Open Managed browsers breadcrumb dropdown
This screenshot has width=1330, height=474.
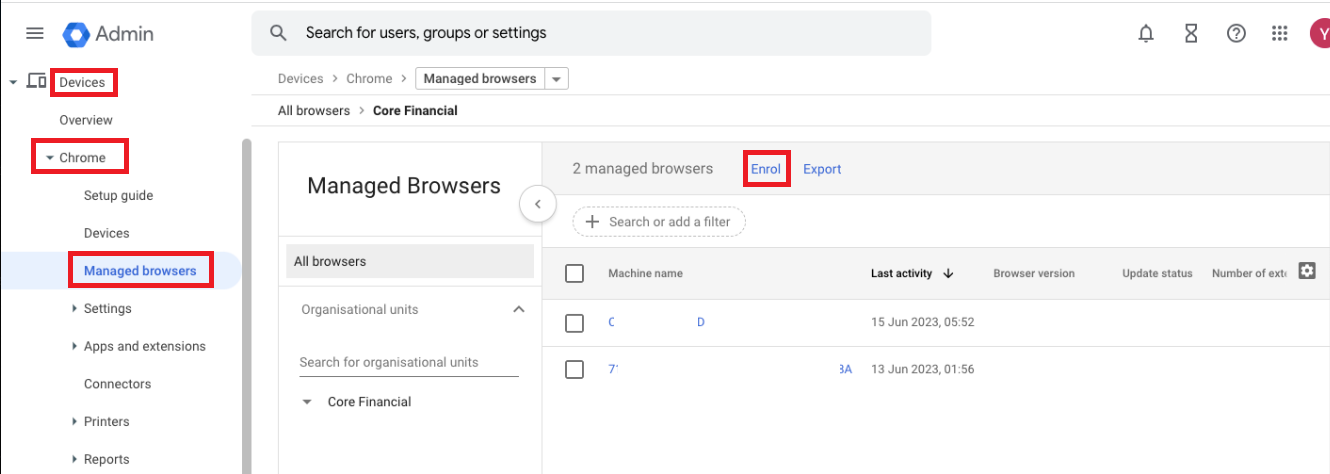point(556,79)
